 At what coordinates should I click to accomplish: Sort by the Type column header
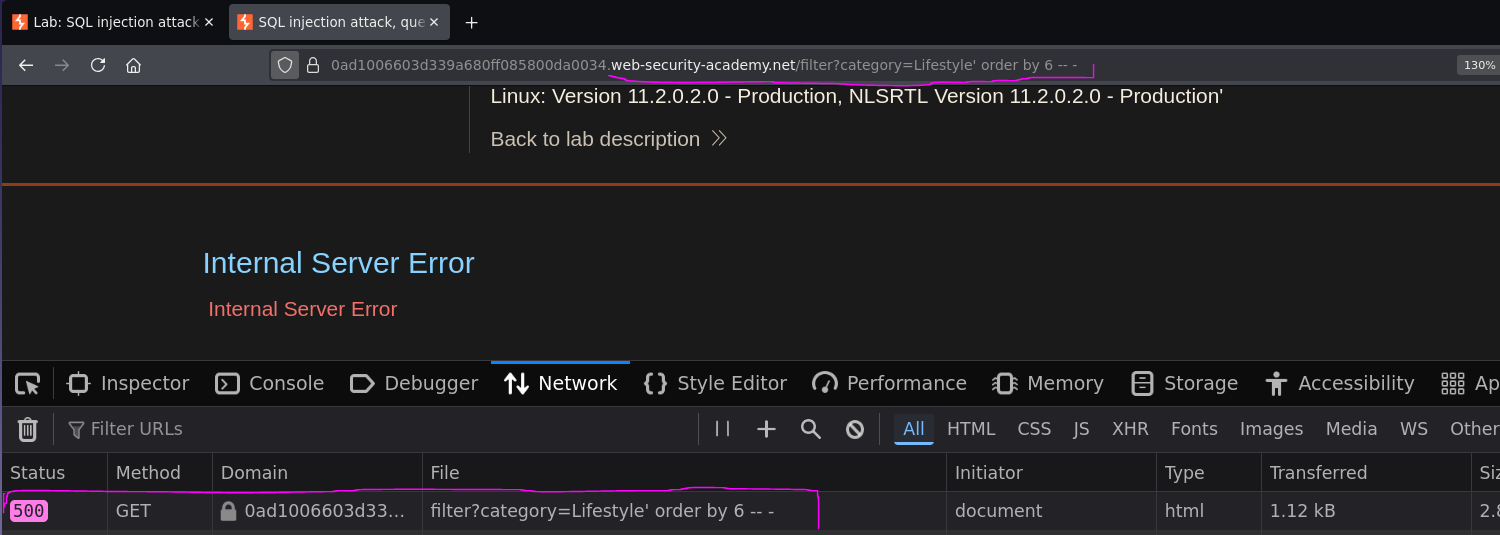tap(1208, 473)
